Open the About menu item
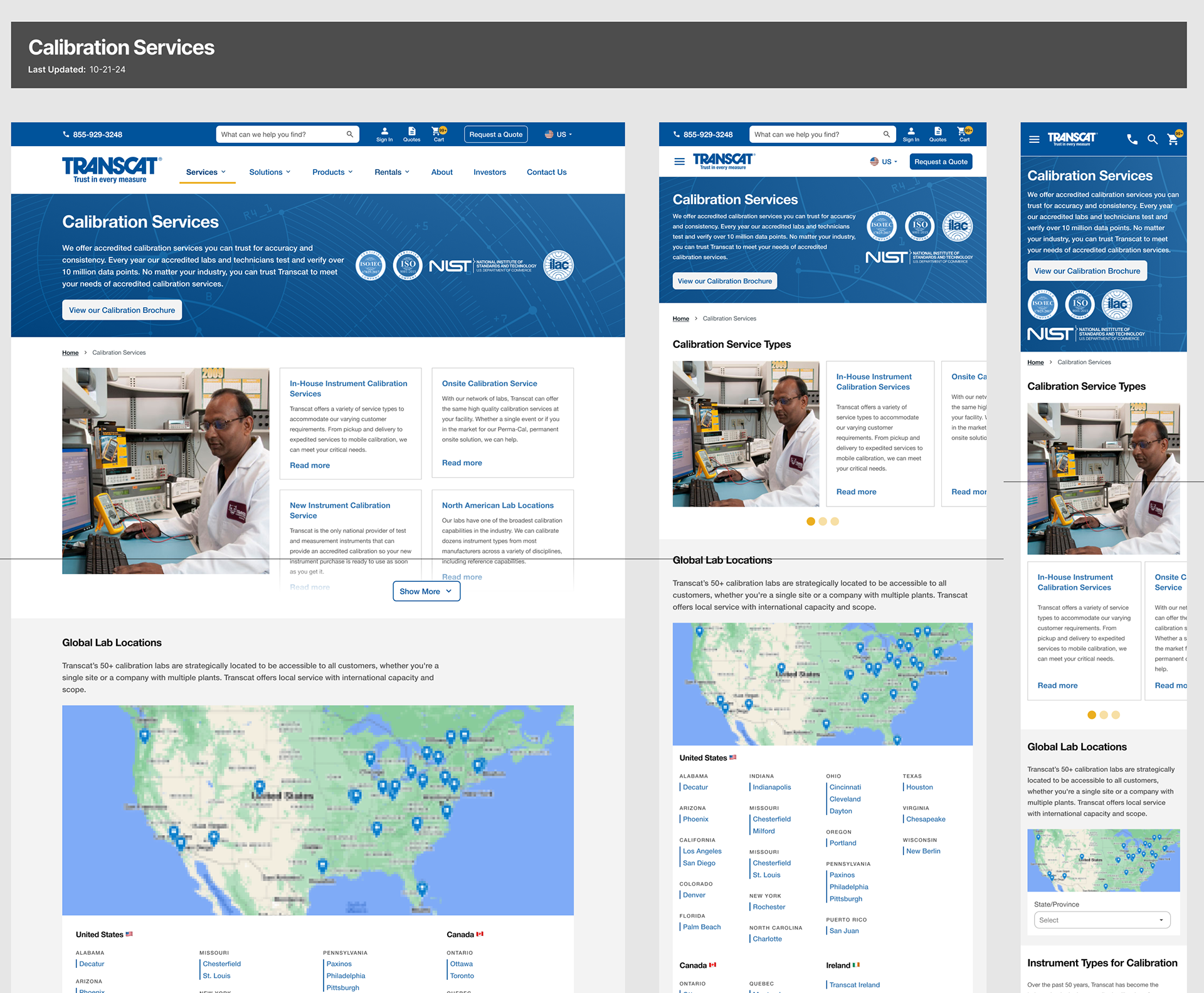The image size is (1204, 993). coord(441,172)
